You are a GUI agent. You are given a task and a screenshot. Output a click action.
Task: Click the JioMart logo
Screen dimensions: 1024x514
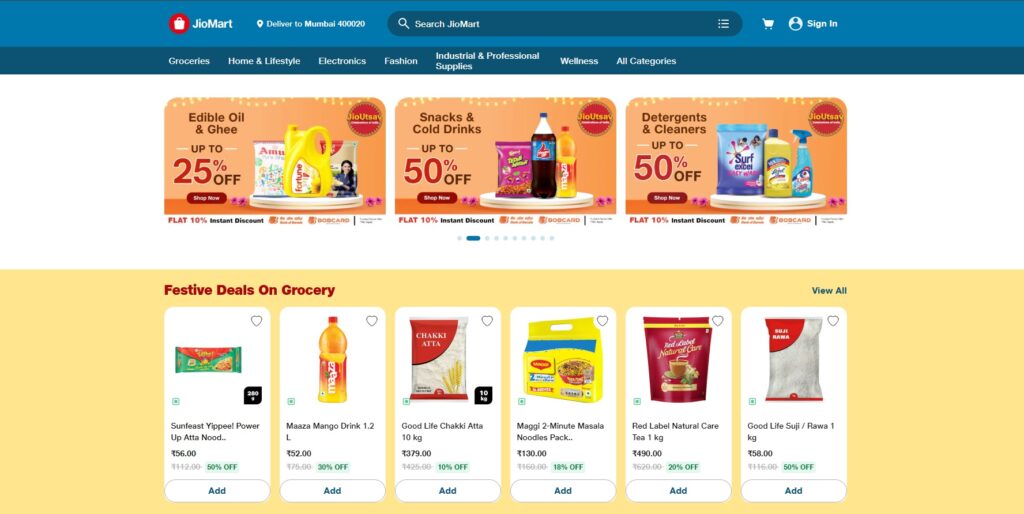(200, 24)
